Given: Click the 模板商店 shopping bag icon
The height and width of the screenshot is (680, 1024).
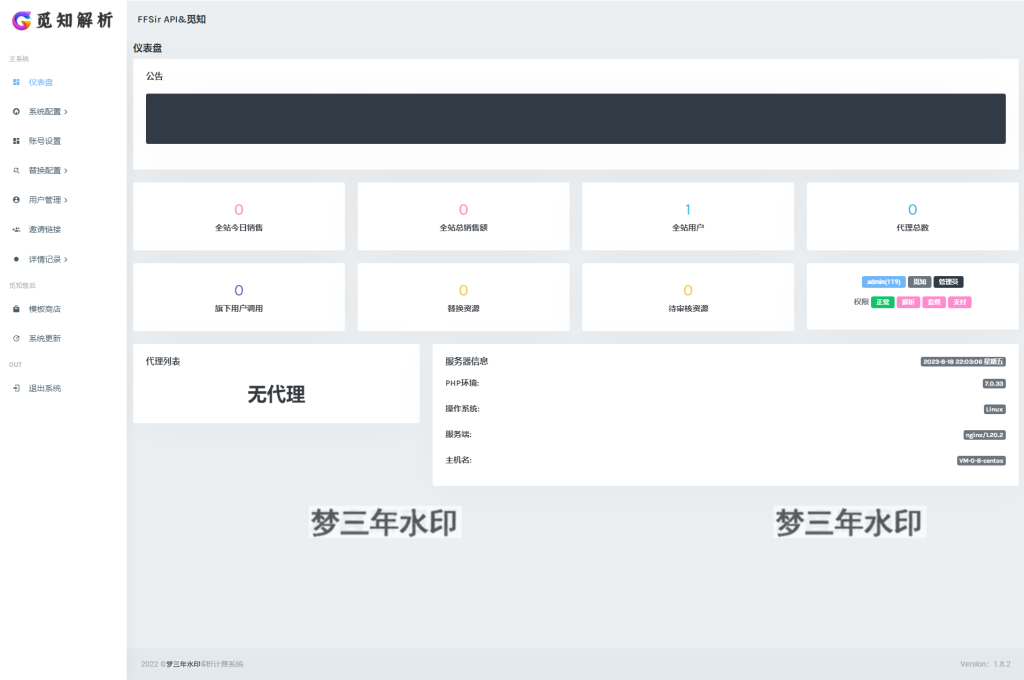Looking at the screenshot, I should coord(16,309).
